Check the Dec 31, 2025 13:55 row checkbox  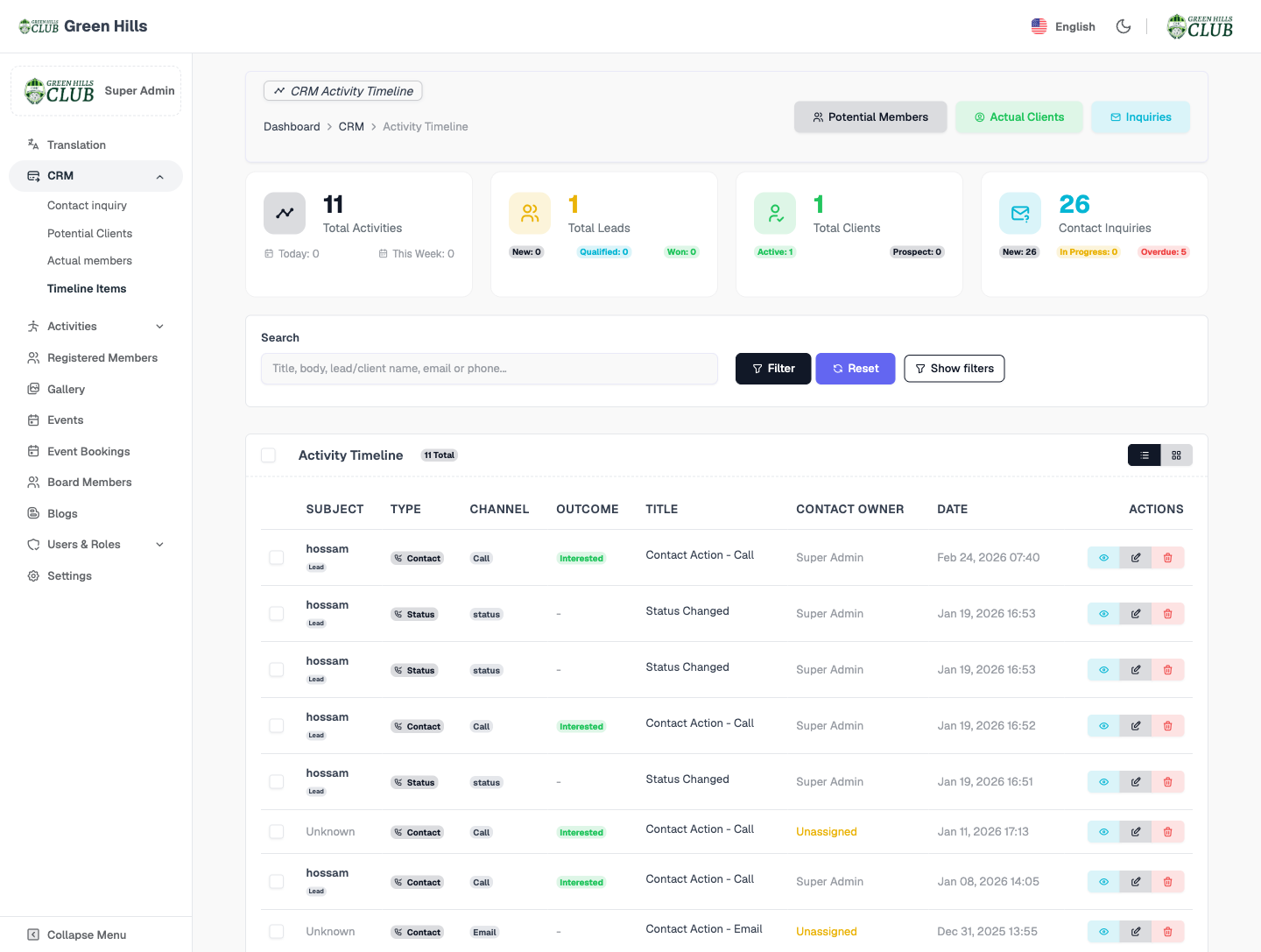(x=277, y=932)
